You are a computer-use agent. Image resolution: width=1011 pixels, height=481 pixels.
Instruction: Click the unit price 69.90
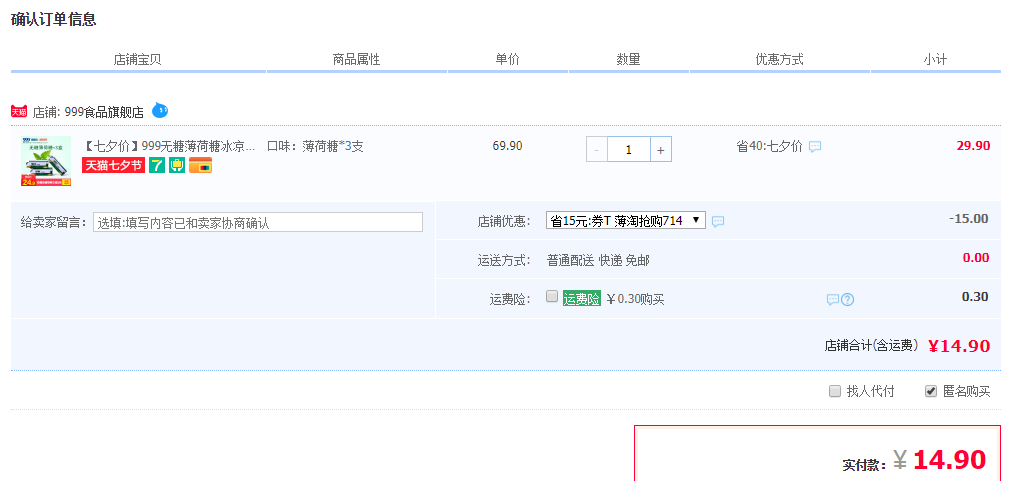[x=507, y=146]
